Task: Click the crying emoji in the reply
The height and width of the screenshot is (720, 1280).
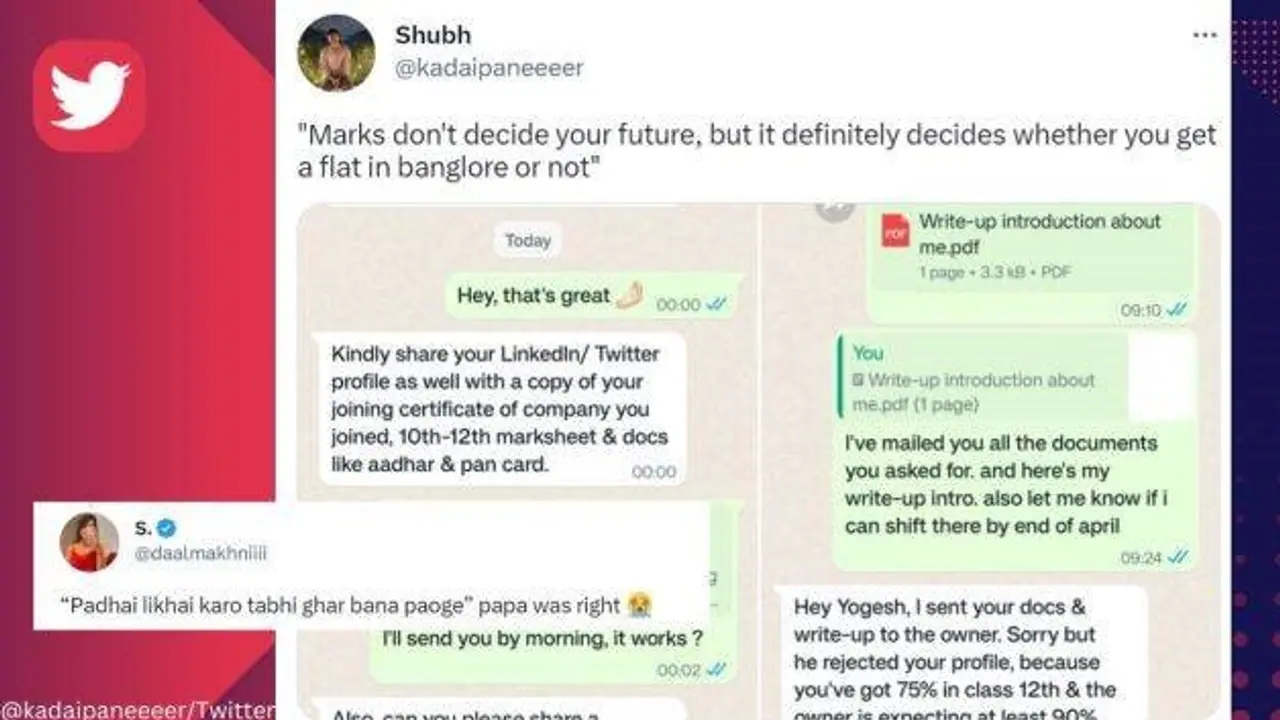Action: click(x=638, y=605)
